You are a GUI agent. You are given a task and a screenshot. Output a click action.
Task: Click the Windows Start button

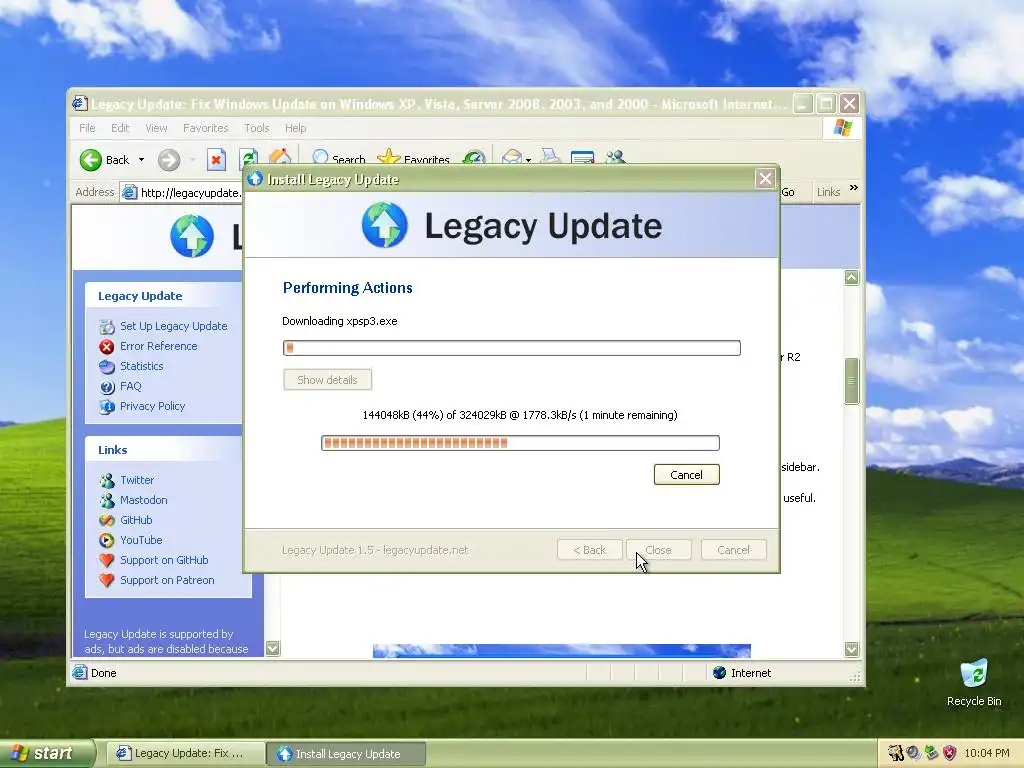46,753
